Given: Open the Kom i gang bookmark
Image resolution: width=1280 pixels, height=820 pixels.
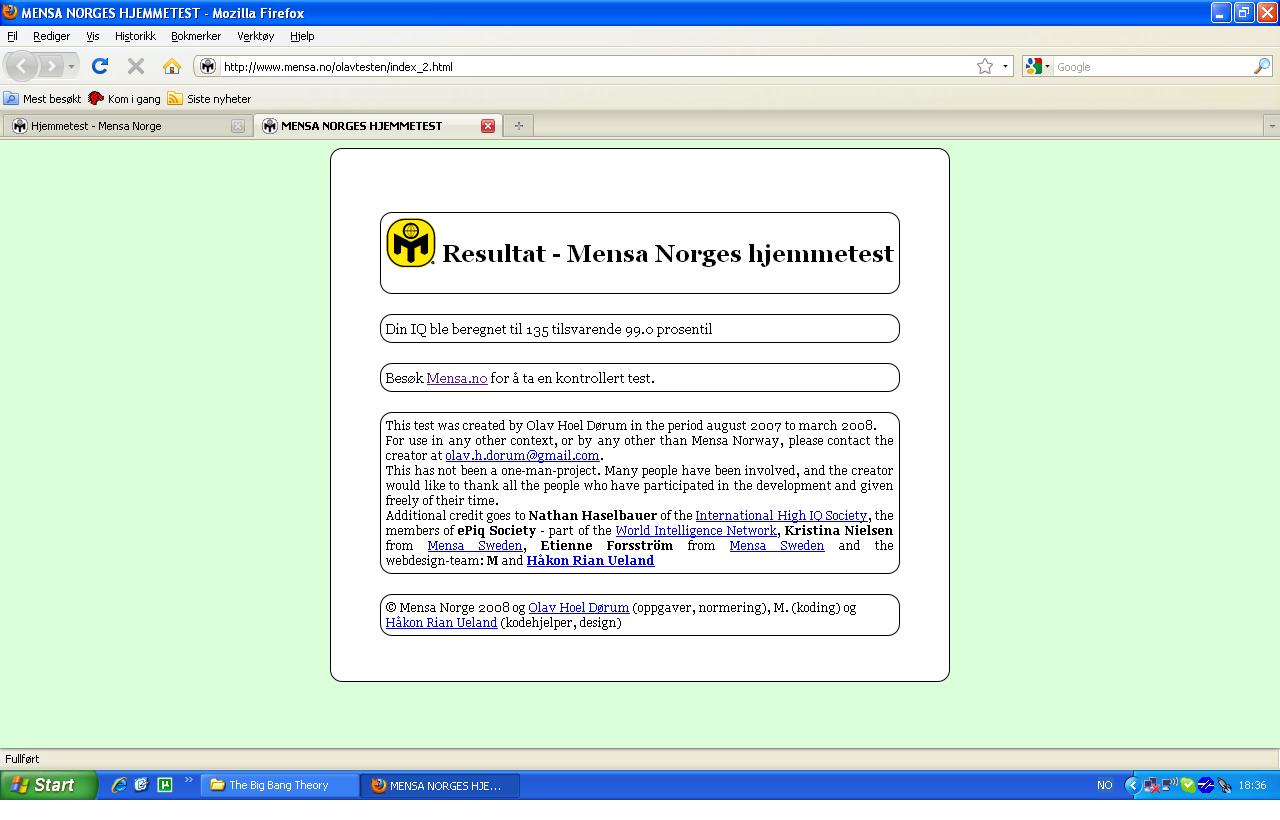Looking at the screenshot, I should pyautogui.click(x=124, y=99).
